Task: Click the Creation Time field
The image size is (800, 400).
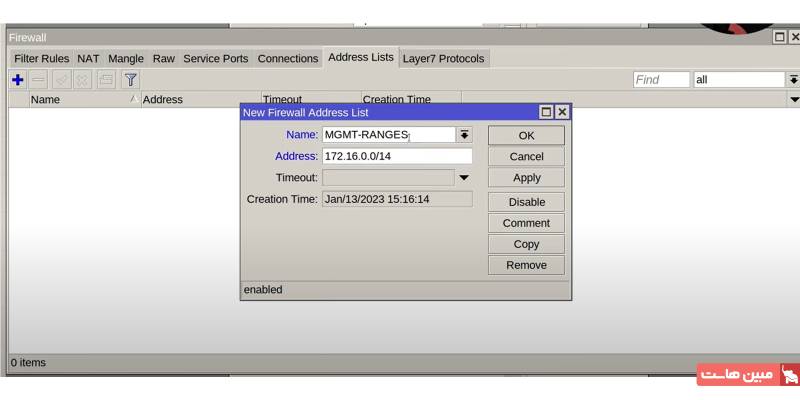Action: click(x=397, y=199)
